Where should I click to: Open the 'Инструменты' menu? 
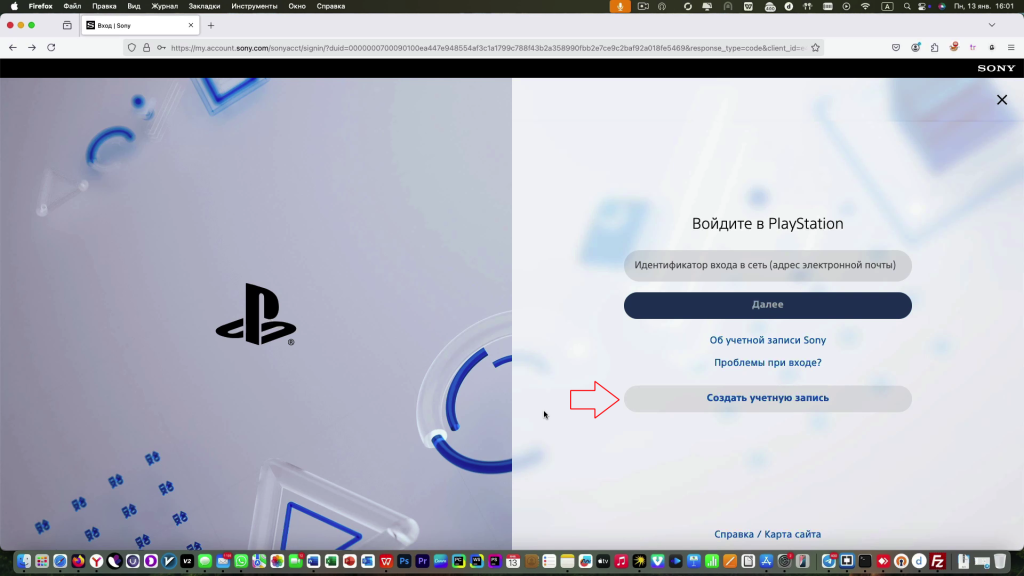coord(253,6)
